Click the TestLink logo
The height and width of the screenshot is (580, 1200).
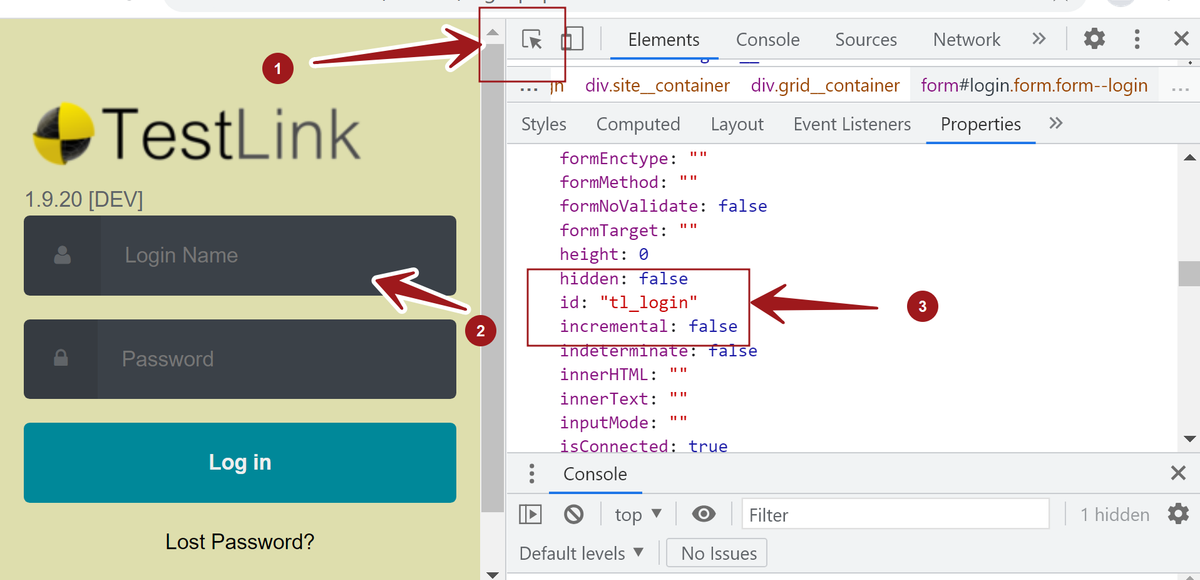pos(196,134)
